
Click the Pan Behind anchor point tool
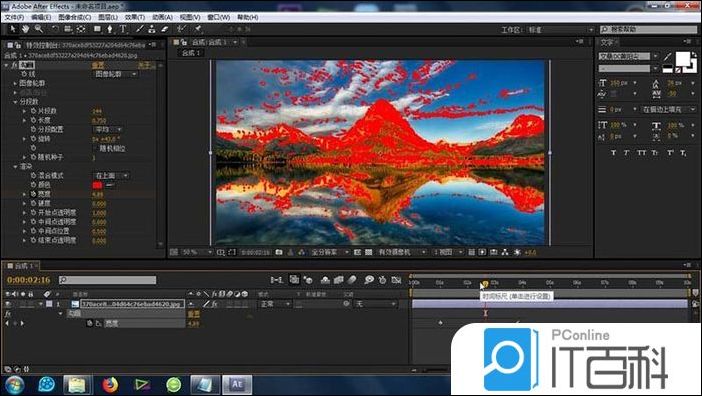coord(81,29)
